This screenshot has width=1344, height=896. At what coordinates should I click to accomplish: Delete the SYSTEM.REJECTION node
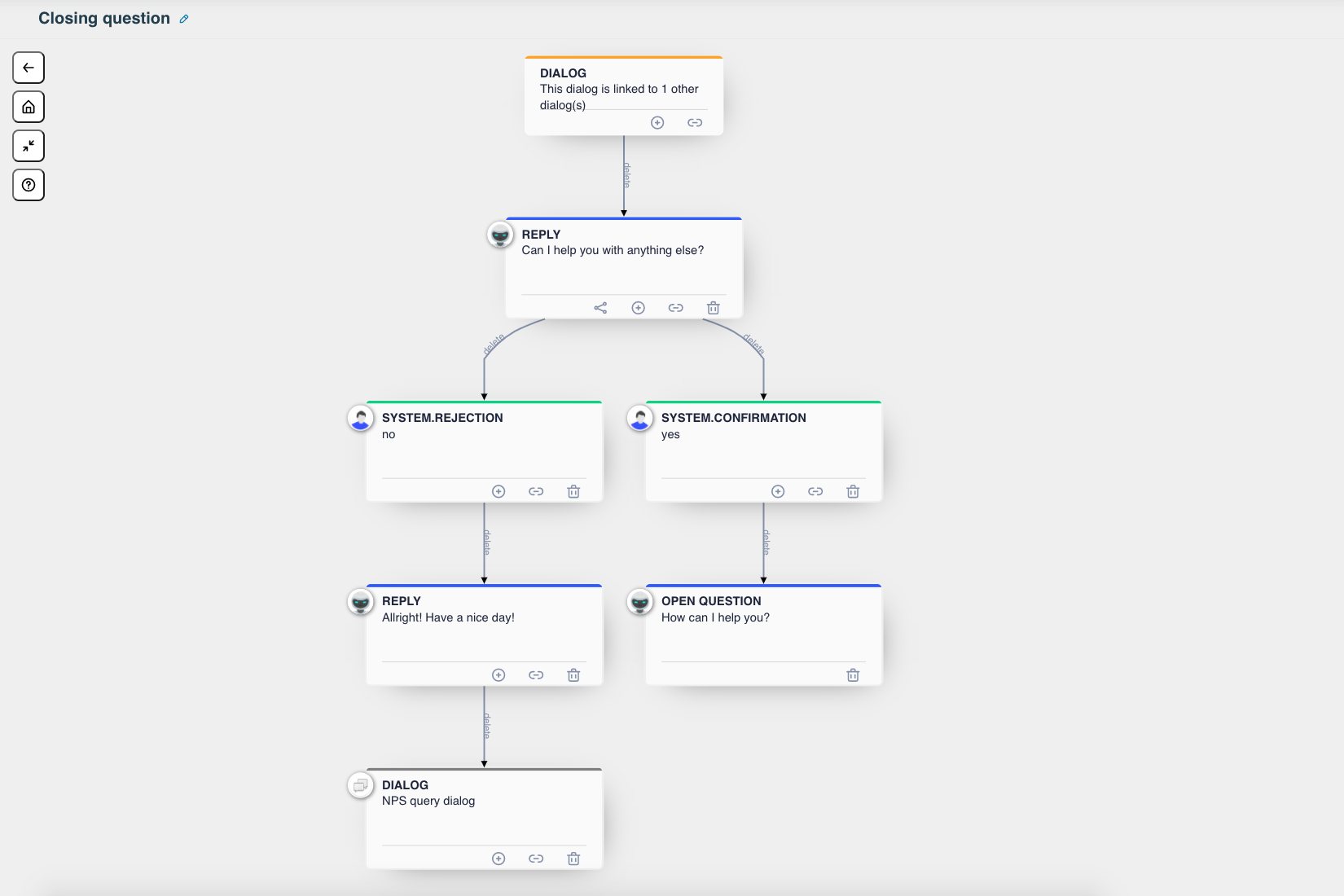(573, 491)
